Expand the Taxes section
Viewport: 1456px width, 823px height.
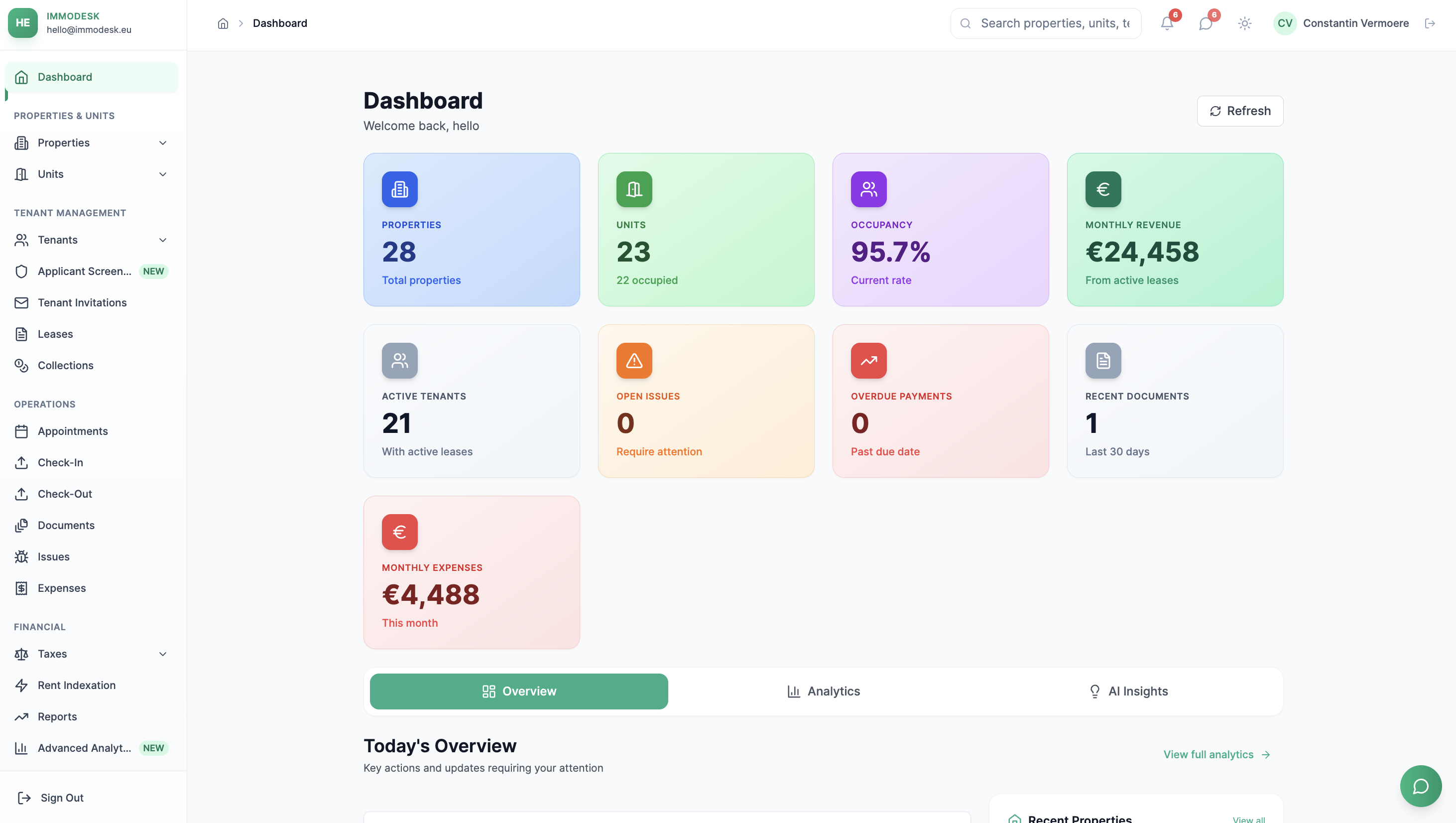pos(51,654)
